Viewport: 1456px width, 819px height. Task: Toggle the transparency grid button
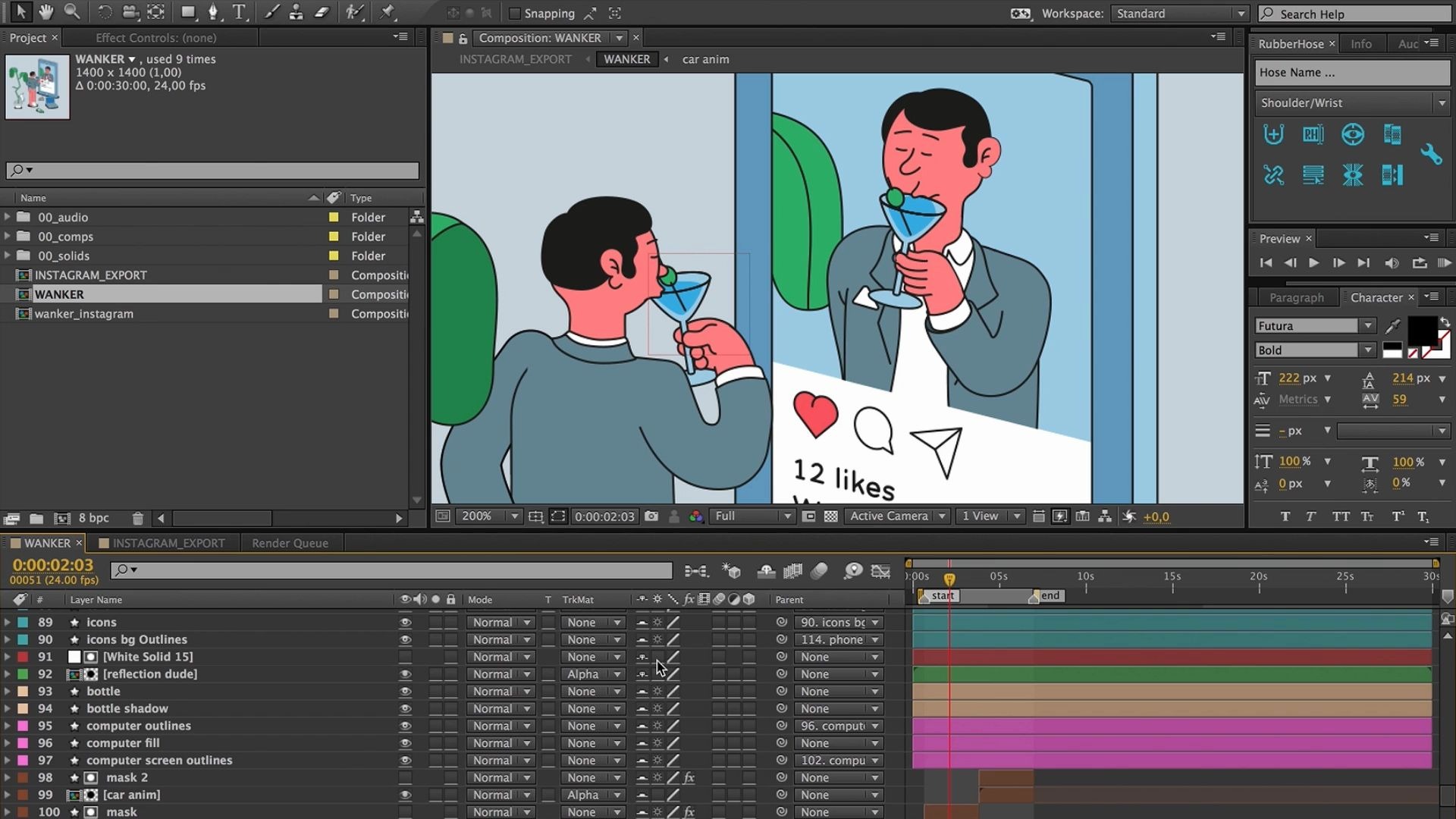(831, 516)
